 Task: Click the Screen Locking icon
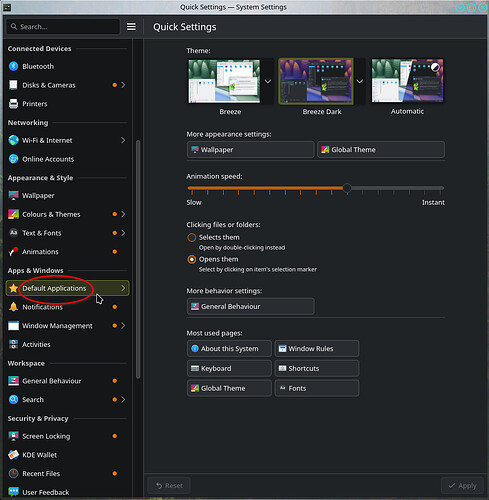coord(13,436)
